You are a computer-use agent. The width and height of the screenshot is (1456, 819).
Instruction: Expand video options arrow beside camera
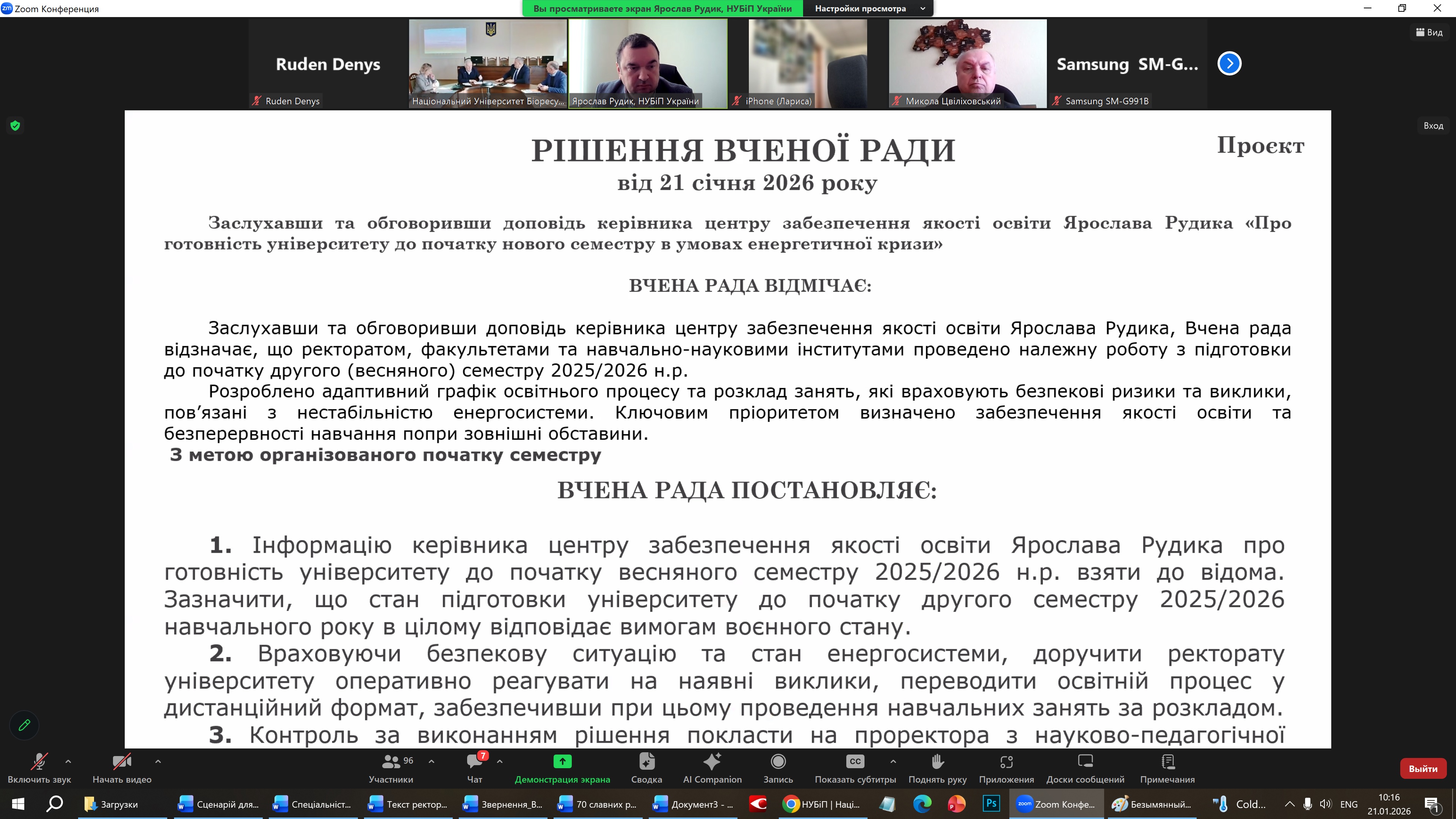pyautogui.click(x=158, y=761)
